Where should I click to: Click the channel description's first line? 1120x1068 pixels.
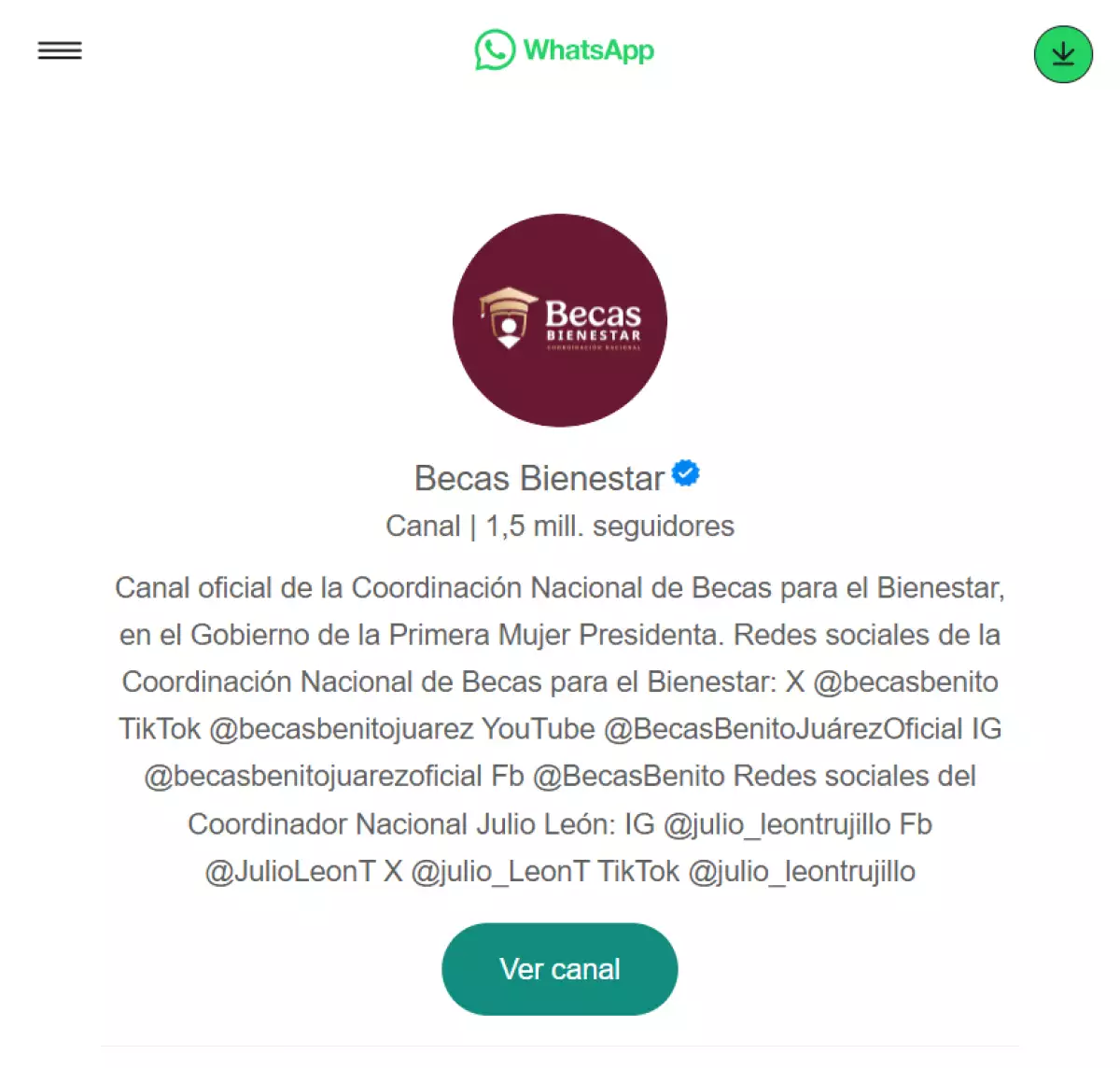[560, 587]
